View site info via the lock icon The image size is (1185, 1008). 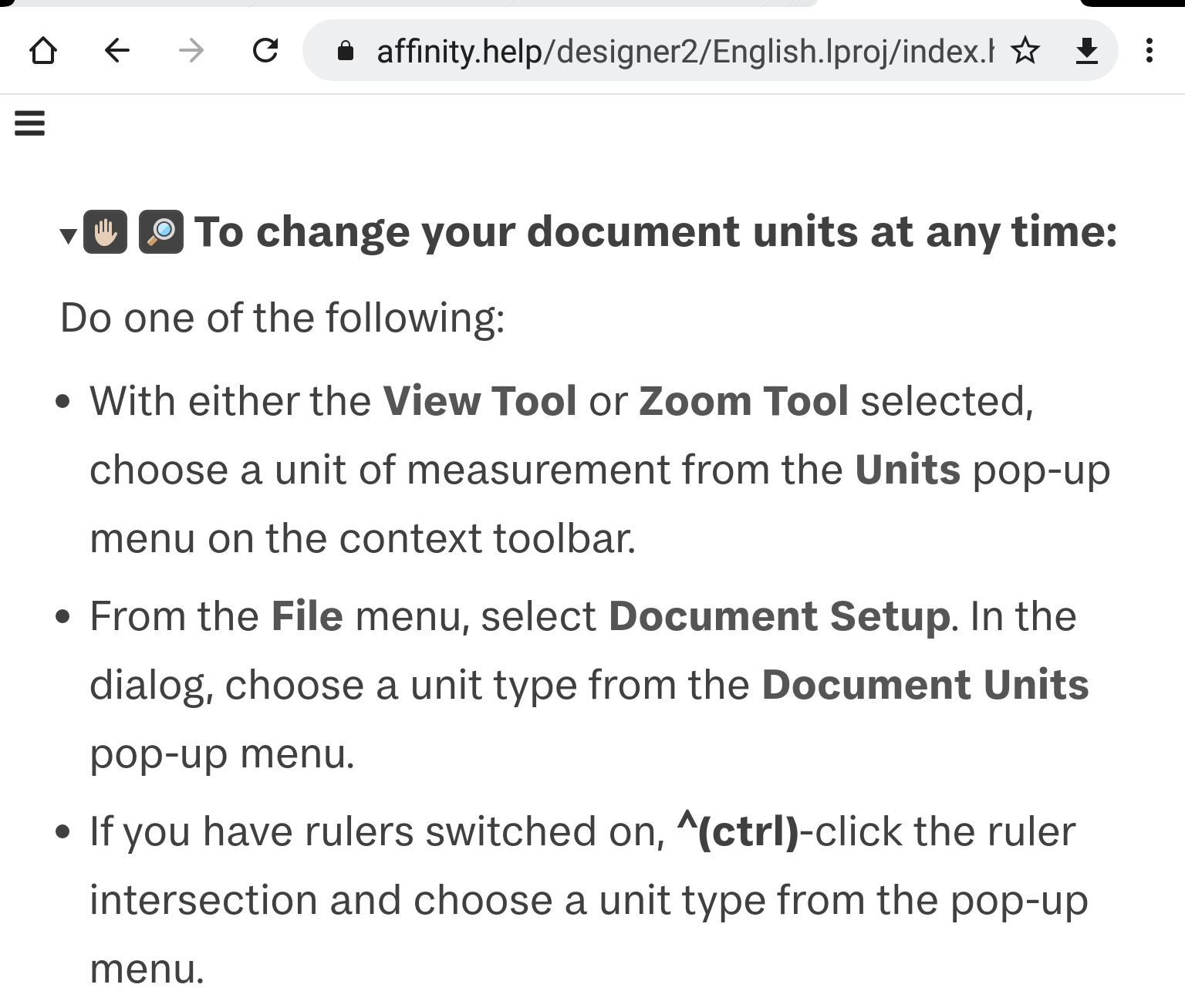click(346, 51)
